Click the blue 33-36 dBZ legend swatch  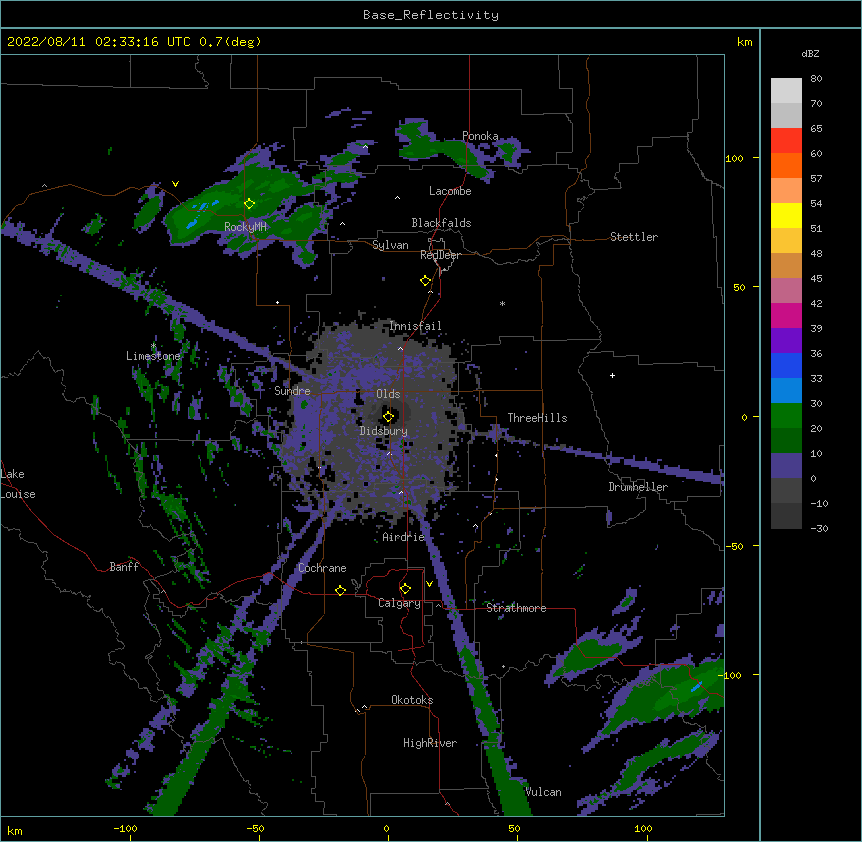(786, 366)
